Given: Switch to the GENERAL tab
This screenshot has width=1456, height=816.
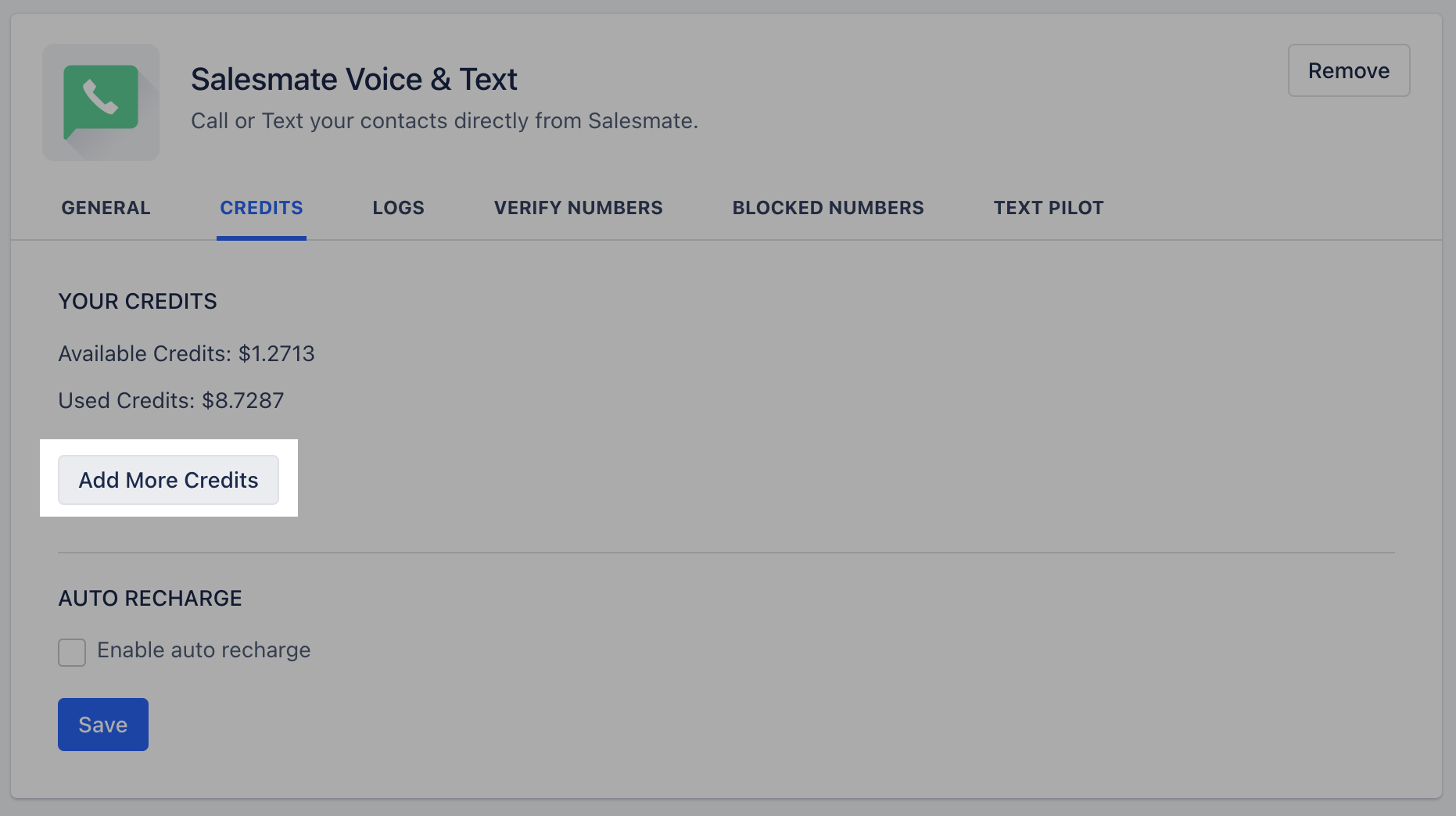Looking at the screenshot, I should [x=106, y=207].
